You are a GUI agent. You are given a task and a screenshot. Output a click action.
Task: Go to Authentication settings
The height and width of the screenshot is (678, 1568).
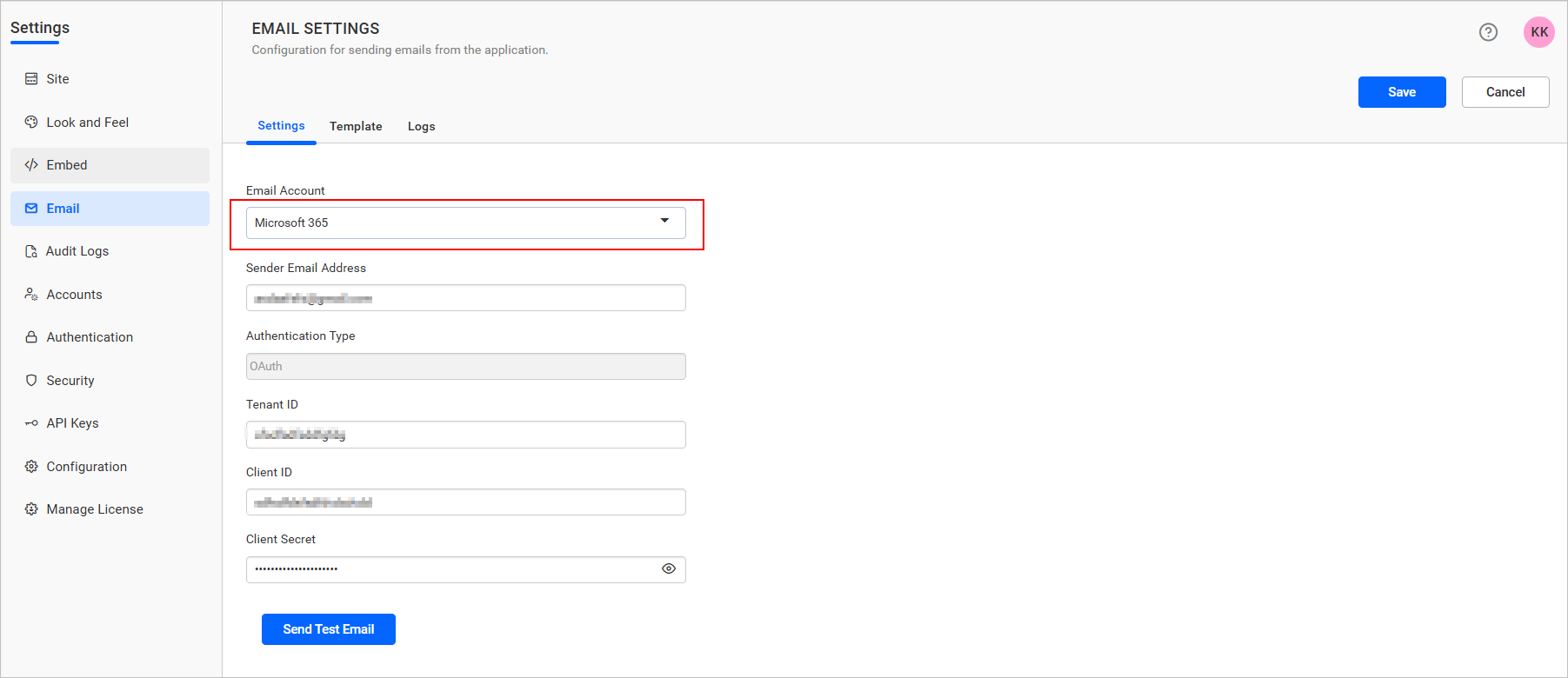click(x=110, y=337)
